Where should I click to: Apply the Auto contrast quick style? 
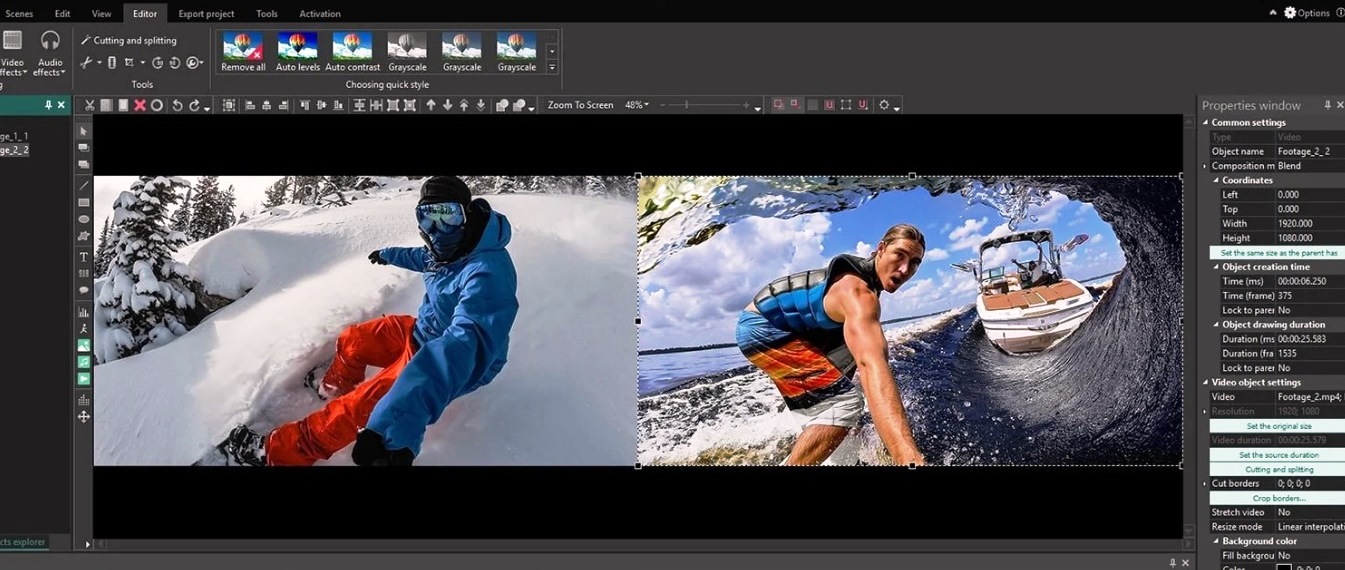353,52
